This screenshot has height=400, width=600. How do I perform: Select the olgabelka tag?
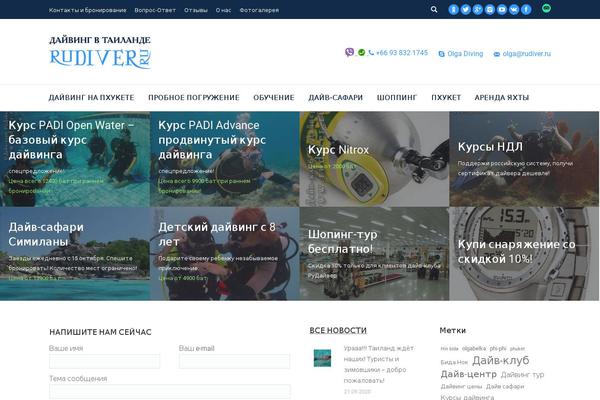(x=474, y=349)
